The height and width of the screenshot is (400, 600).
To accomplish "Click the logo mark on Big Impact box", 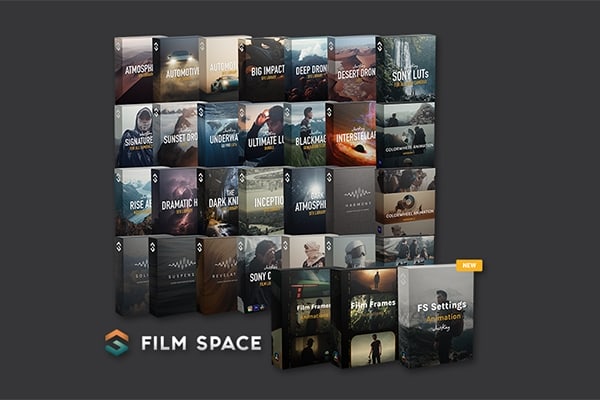I will [x=242, y=47].
